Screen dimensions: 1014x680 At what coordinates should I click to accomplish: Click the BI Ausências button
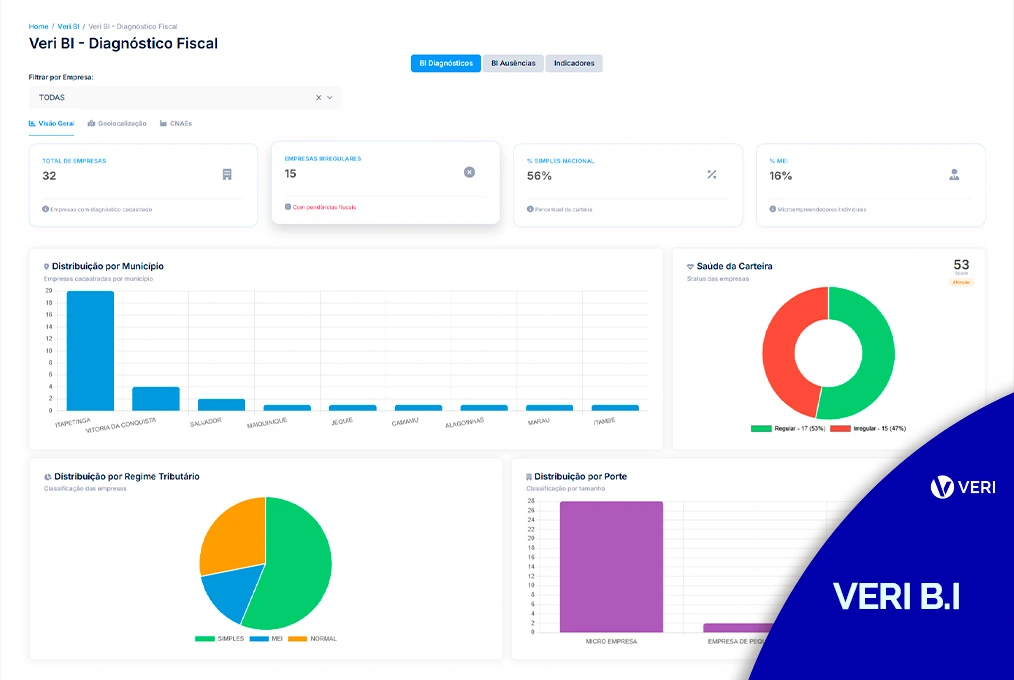(513, 63)
